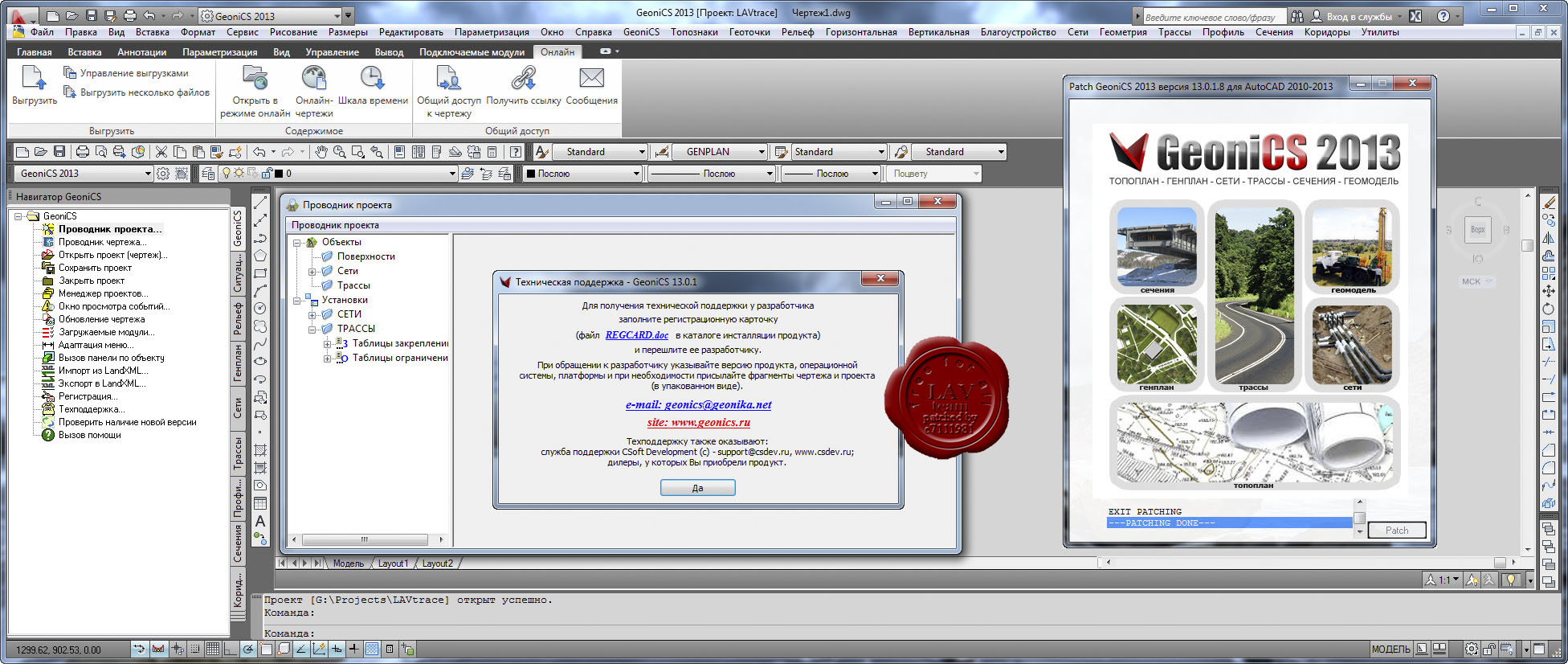
Task: Open the layer '0' dropdown list
Action: 452,174
